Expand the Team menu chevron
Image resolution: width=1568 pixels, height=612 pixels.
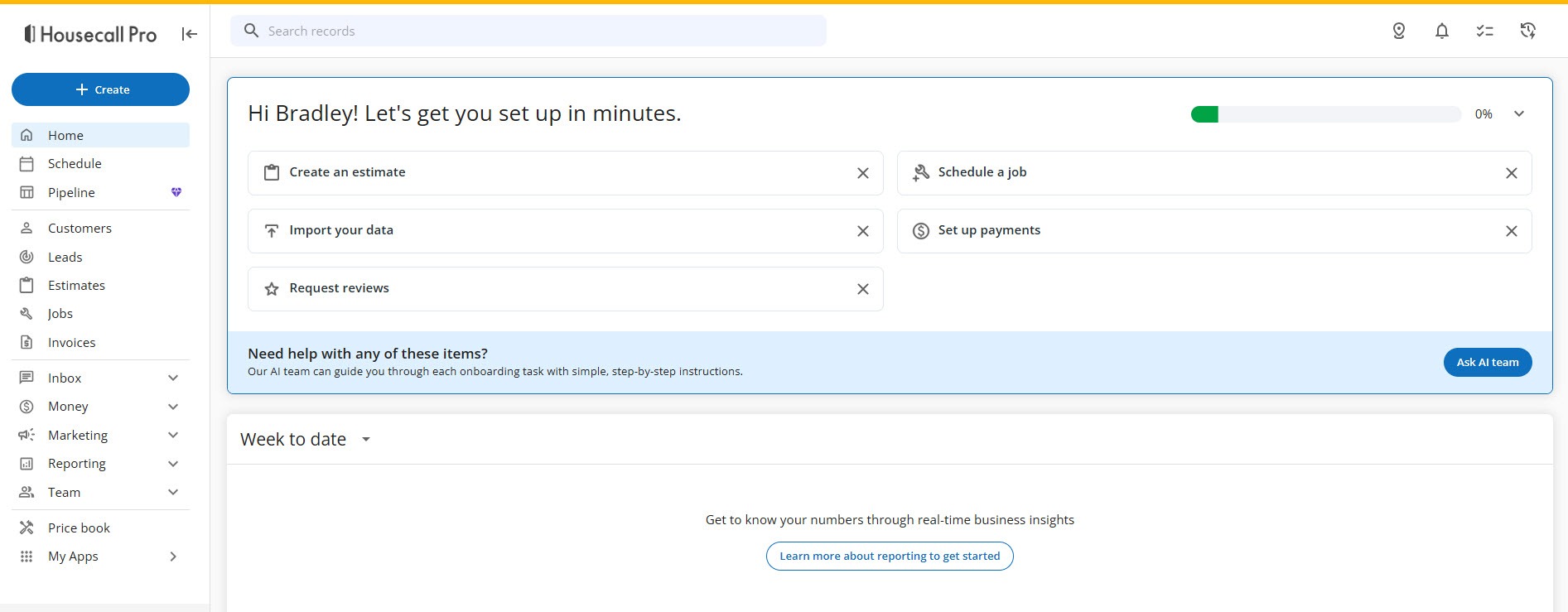click(173, 492)
